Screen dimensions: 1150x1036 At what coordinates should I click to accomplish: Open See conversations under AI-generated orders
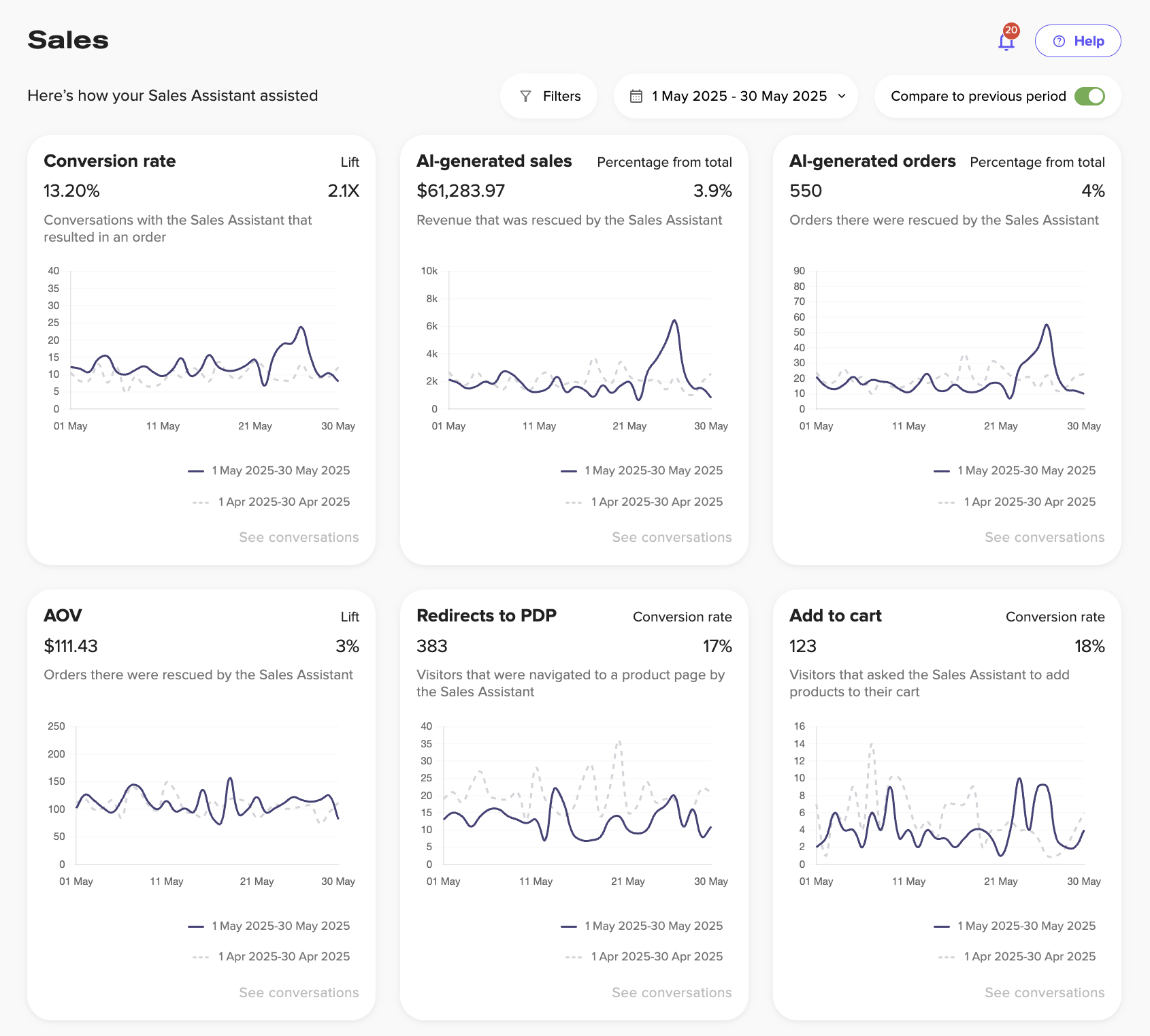point(1045,537)
